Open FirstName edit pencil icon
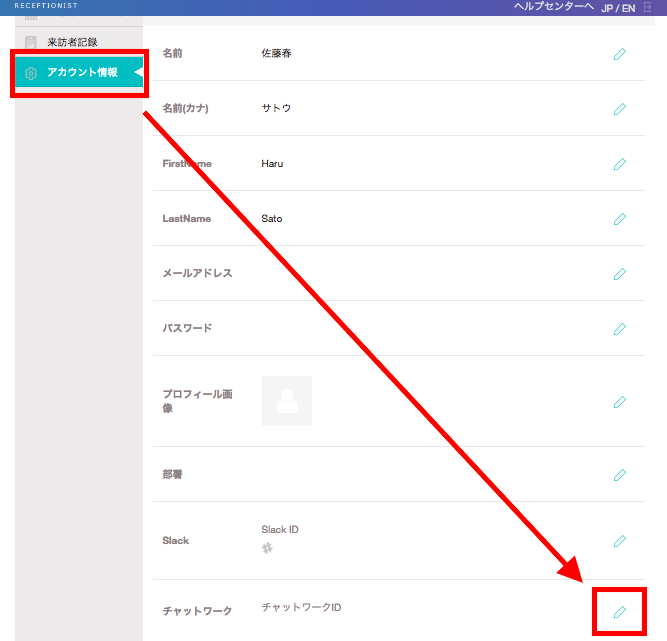Image resolution: width=667 pixels, height=641 pixels. click(619, 164)
